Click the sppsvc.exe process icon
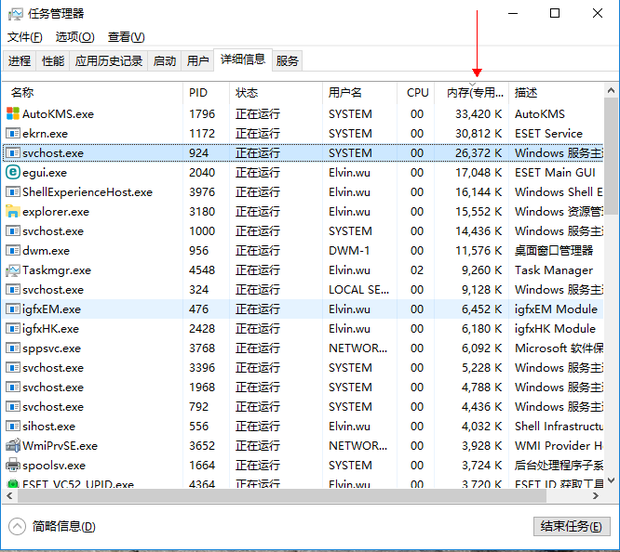 [13, 348]
